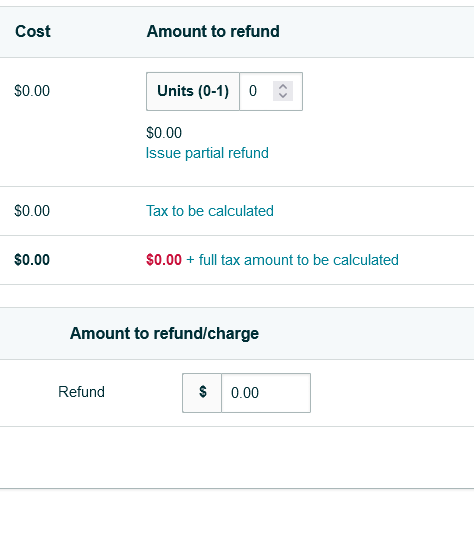This screenshot has width=474, height=540.
Task: Click the $0.00 amount under the Units field
Action: click(x=164, y=133)
